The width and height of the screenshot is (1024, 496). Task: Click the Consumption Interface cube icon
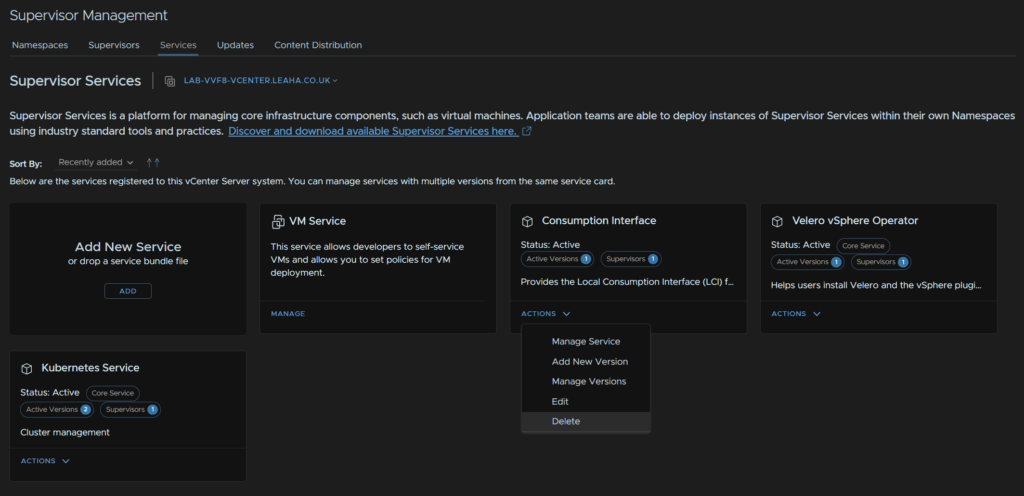(527, 221)
